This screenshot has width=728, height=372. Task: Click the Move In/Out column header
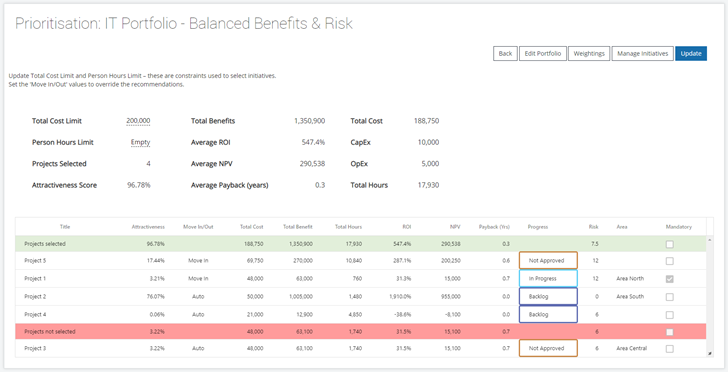[x=198, y=227]
